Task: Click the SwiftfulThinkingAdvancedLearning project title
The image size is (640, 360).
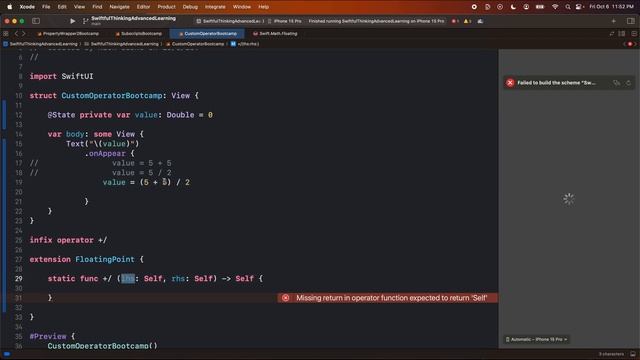Action: (x=133, y=18)
